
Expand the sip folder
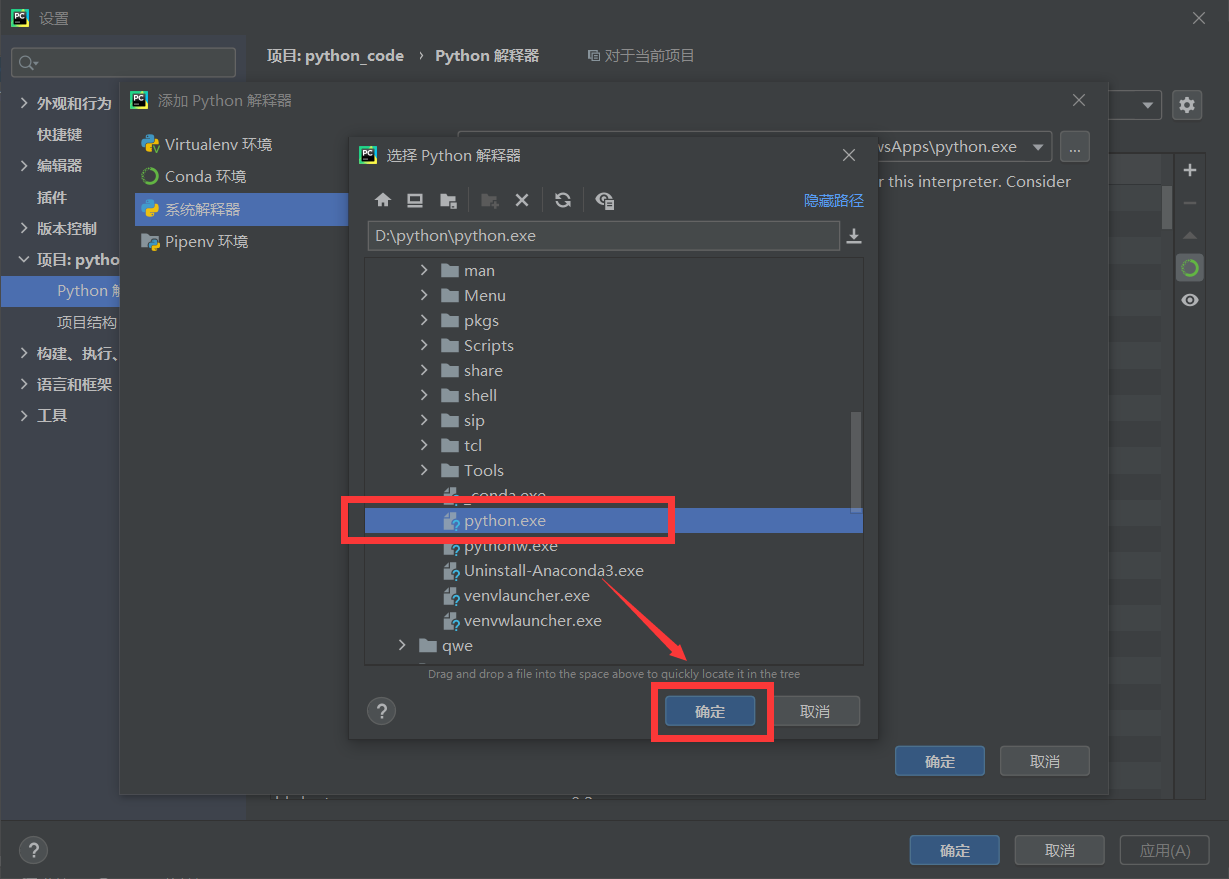click(x=424, y=420)
